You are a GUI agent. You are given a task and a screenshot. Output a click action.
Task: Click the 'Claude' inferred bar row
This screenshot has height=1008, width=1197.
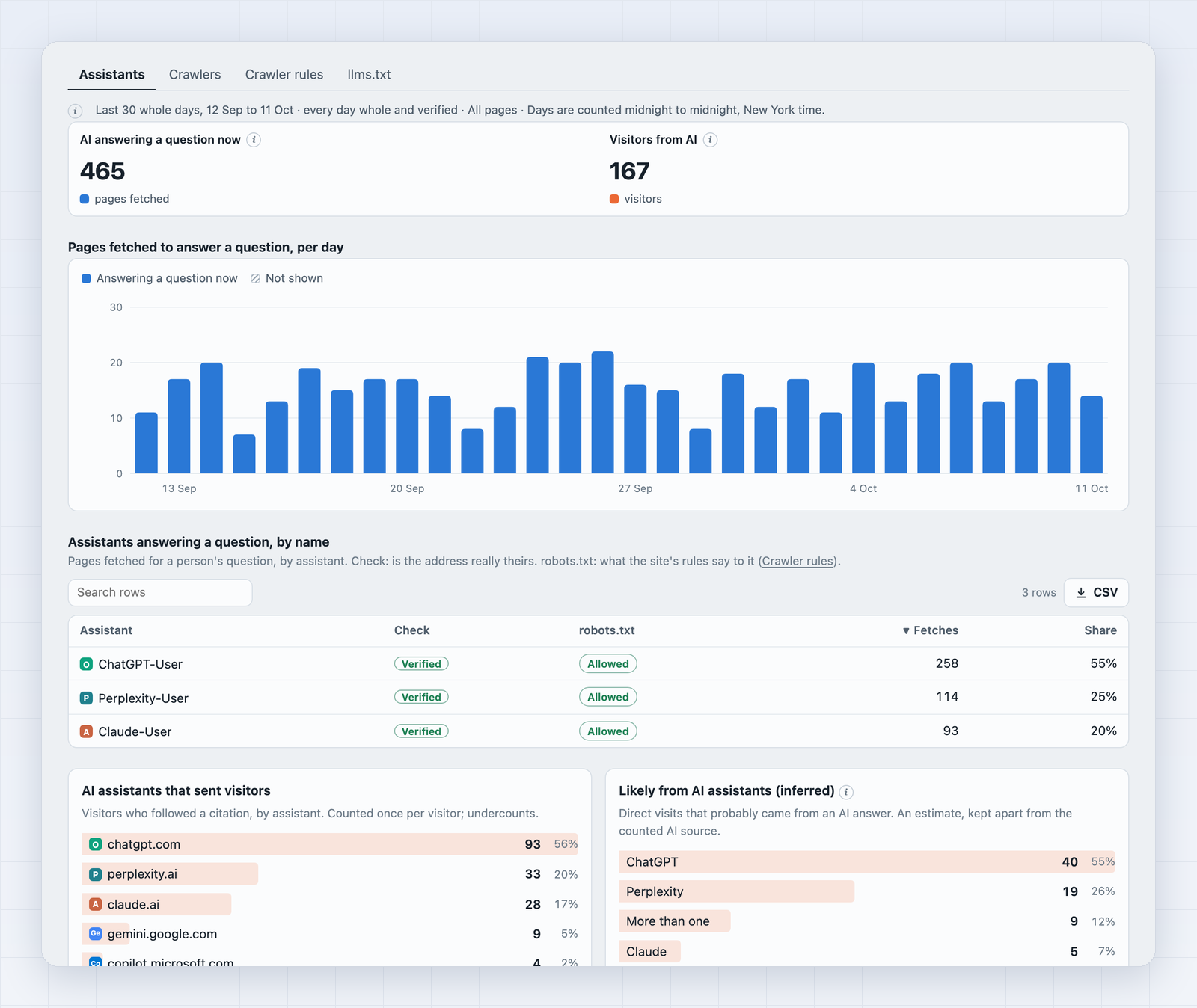pyautogui.click(x=866, y=951)
